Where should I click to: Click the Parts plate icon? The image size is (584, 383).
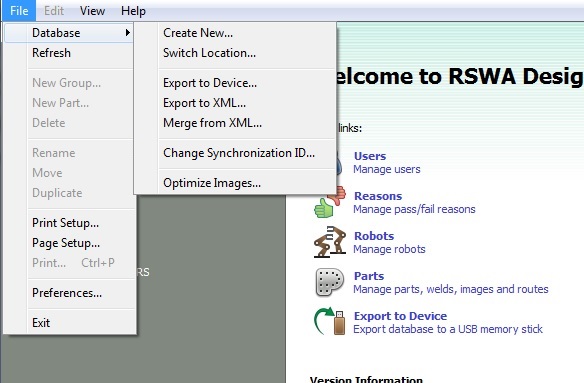pyautogui.click(x=330, y=282)
